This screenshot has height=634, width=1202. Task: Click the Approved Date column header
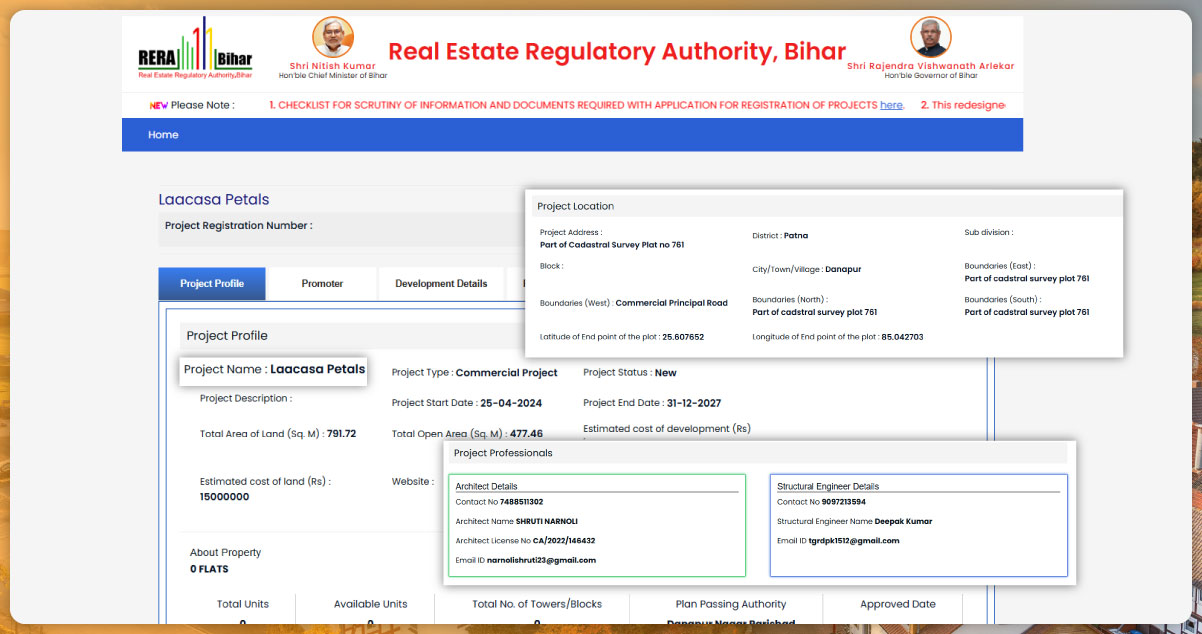(x=898, y=604)
